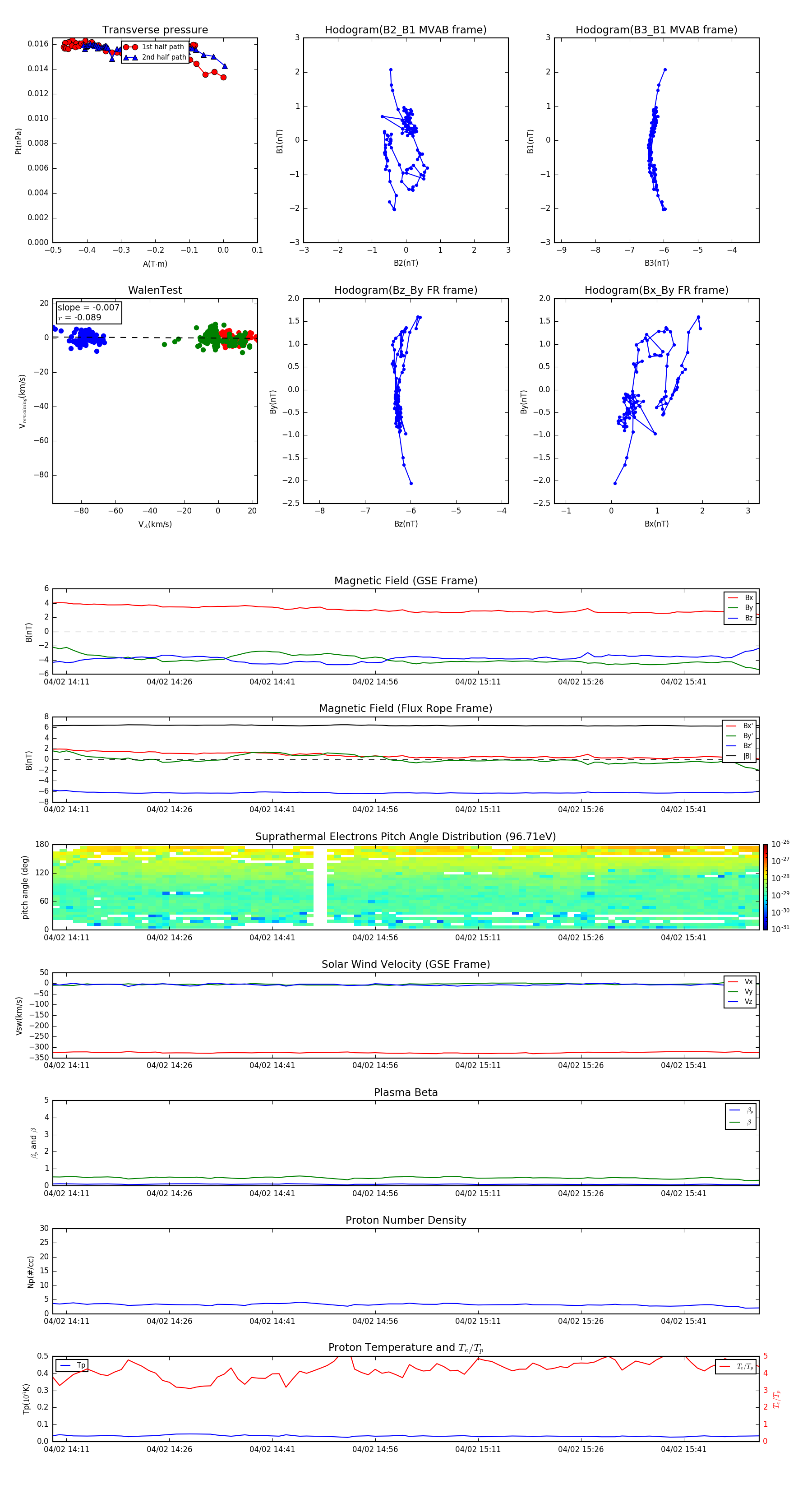Screen dimensions: 812x1489
Task: Click the Hodogram(B3_B1 MVAB frame) title
Action: pyautogui.click(x=656, y=29)
